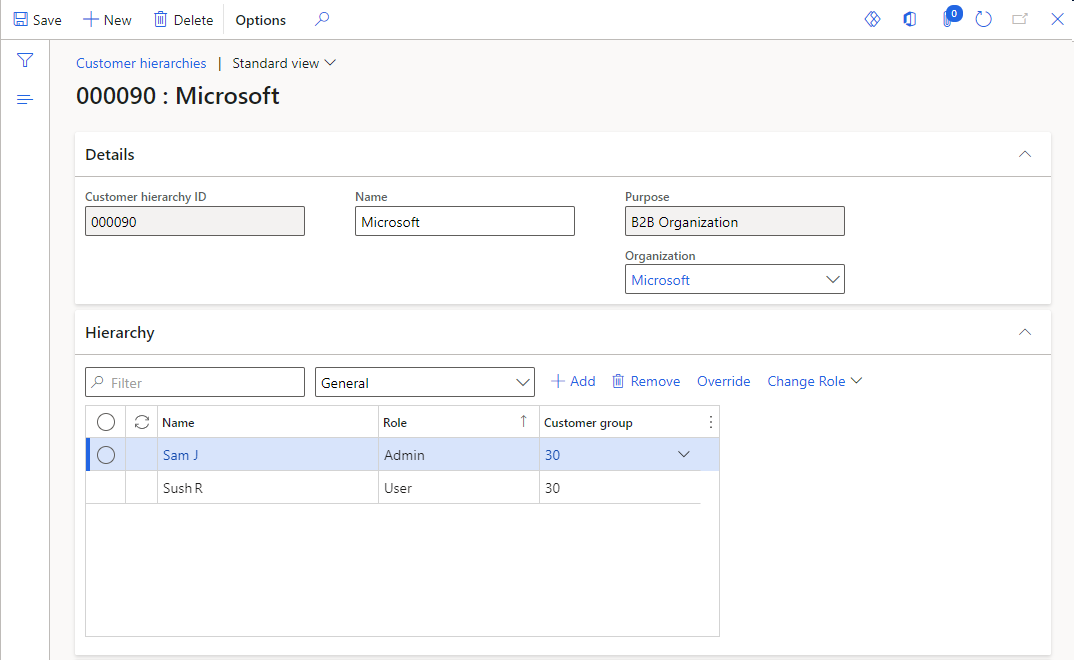Screen dimensions: 1075x660
Task: Click the search magnifier icon in toolbar
Action: click(322, 19)
